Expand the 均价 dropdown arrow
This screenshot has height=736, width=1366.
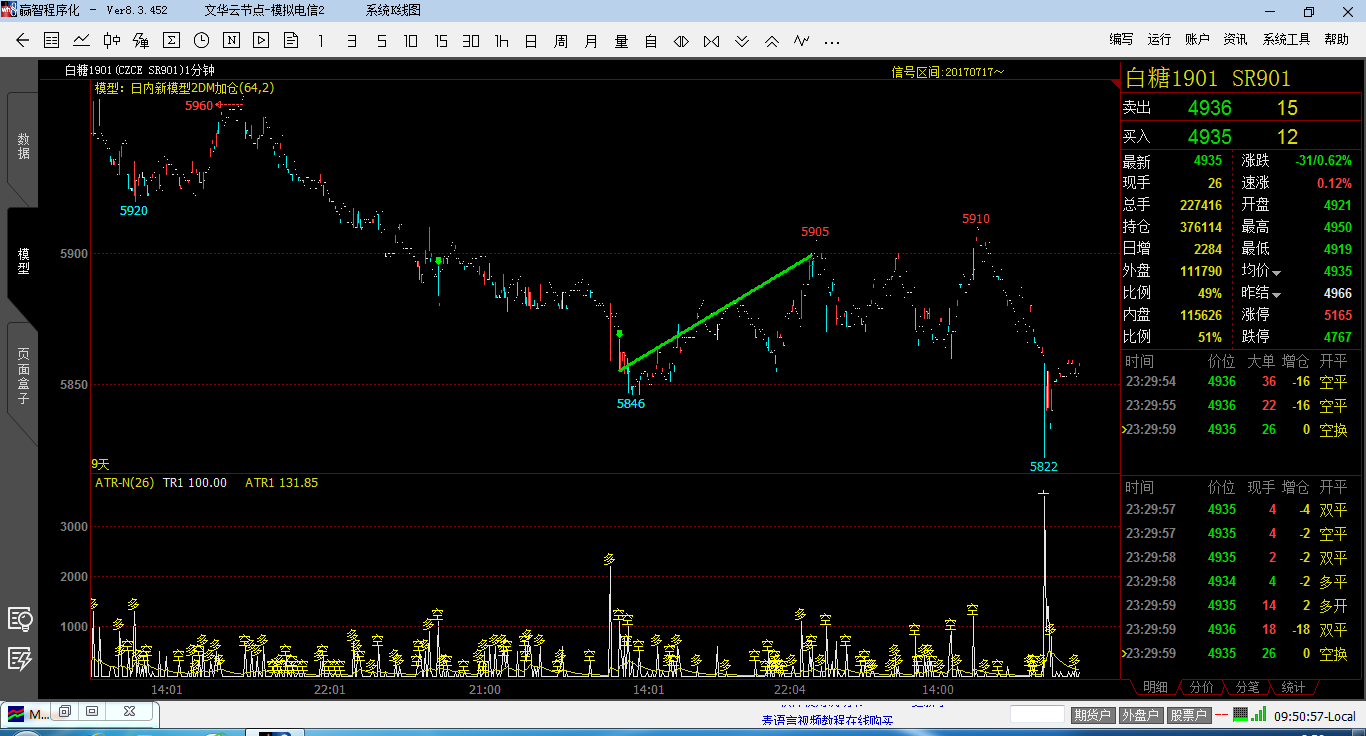[1276, 272]
